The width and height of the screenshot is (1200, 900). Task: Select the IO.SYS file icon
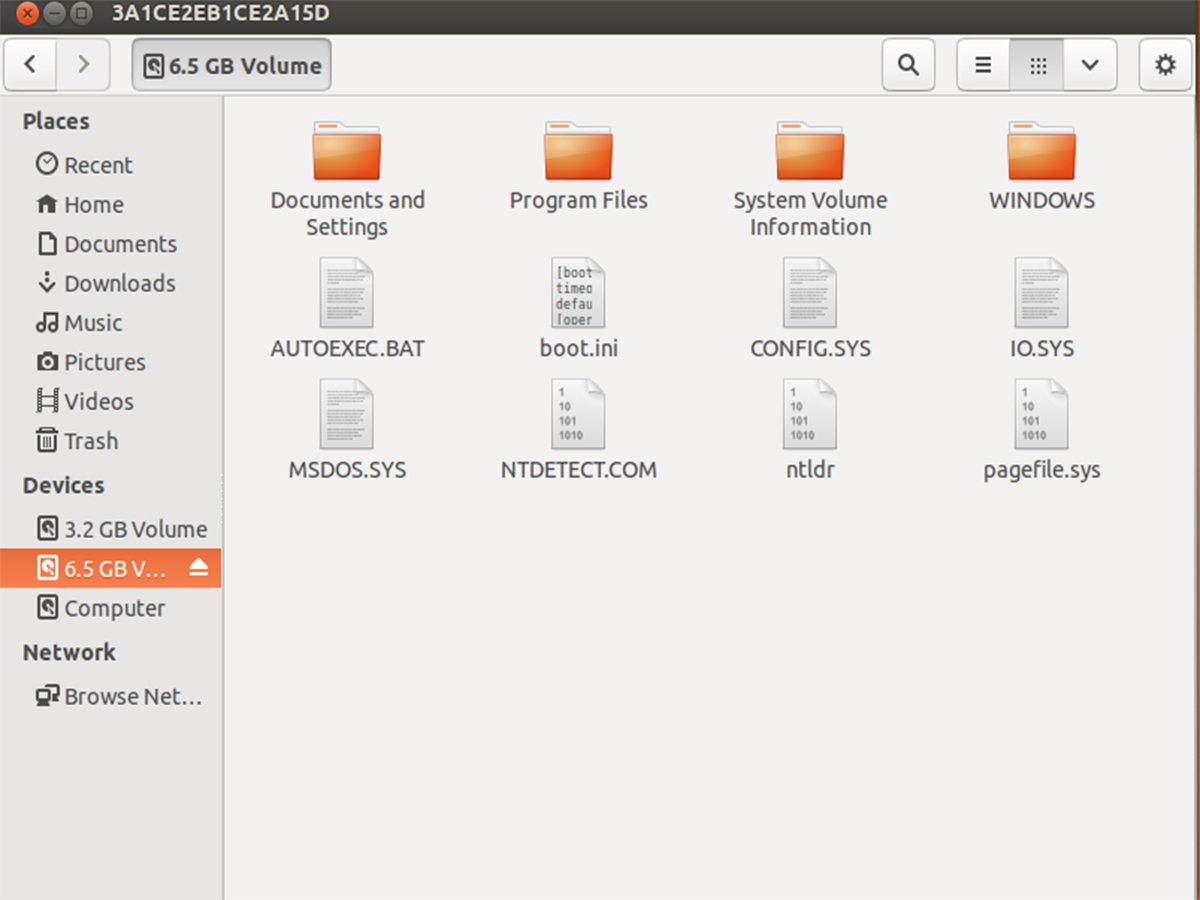point(1042,293)
